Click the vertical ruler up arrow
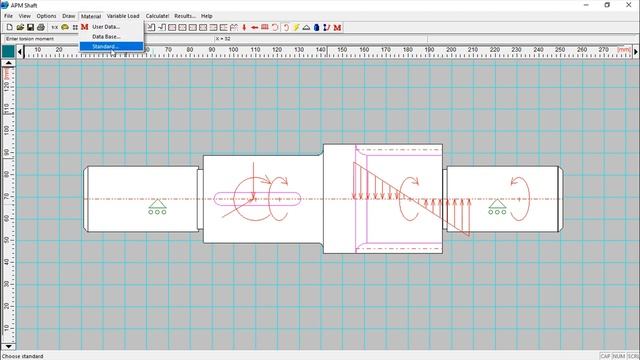 8,63
